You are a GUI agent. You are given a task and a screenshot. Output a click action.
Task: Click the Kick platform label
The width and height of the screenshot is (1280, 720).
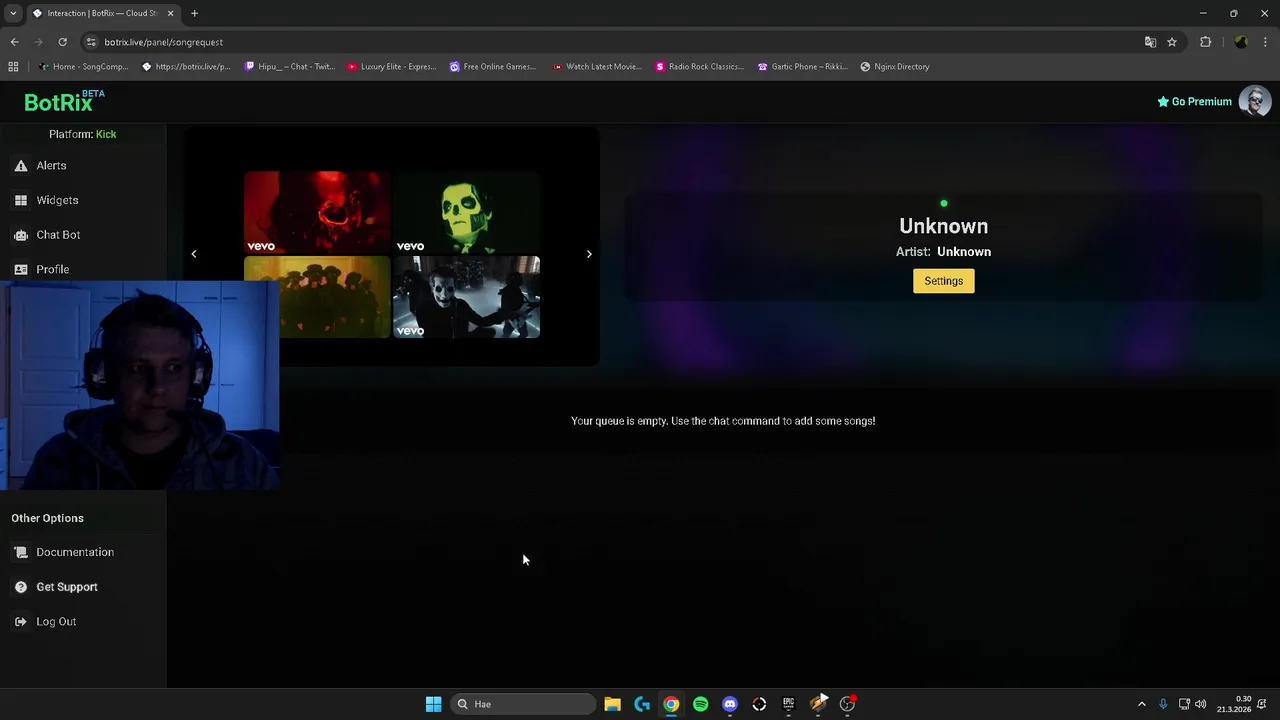[x=106, y=134]
